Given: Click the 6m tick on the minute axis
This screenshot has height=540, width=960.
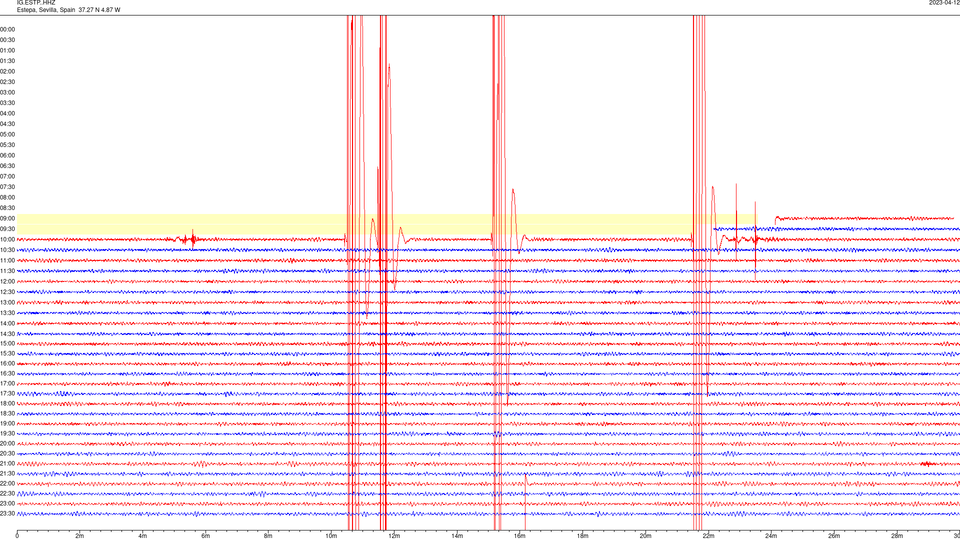Looking at the screenshot, I should 205,536.
